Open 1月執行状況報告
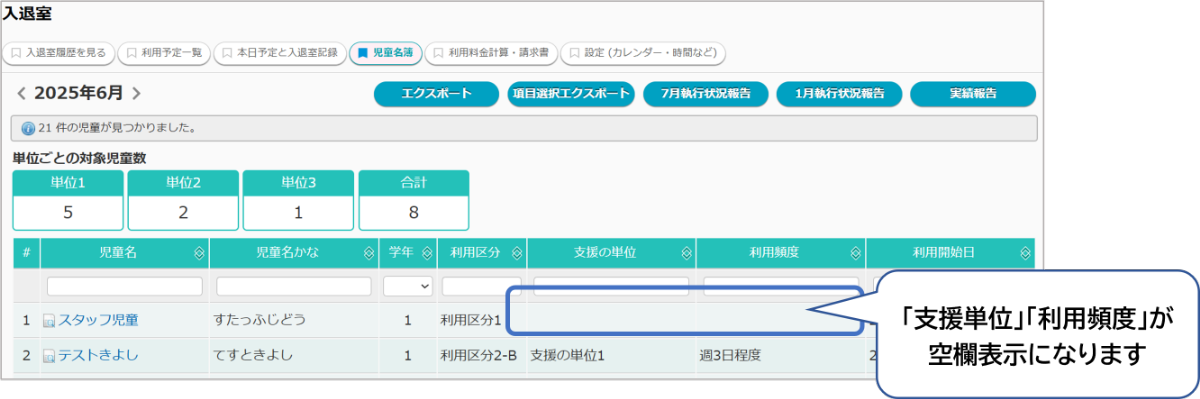The width and height of the screenshot is (1200, 399). point(840,94)
